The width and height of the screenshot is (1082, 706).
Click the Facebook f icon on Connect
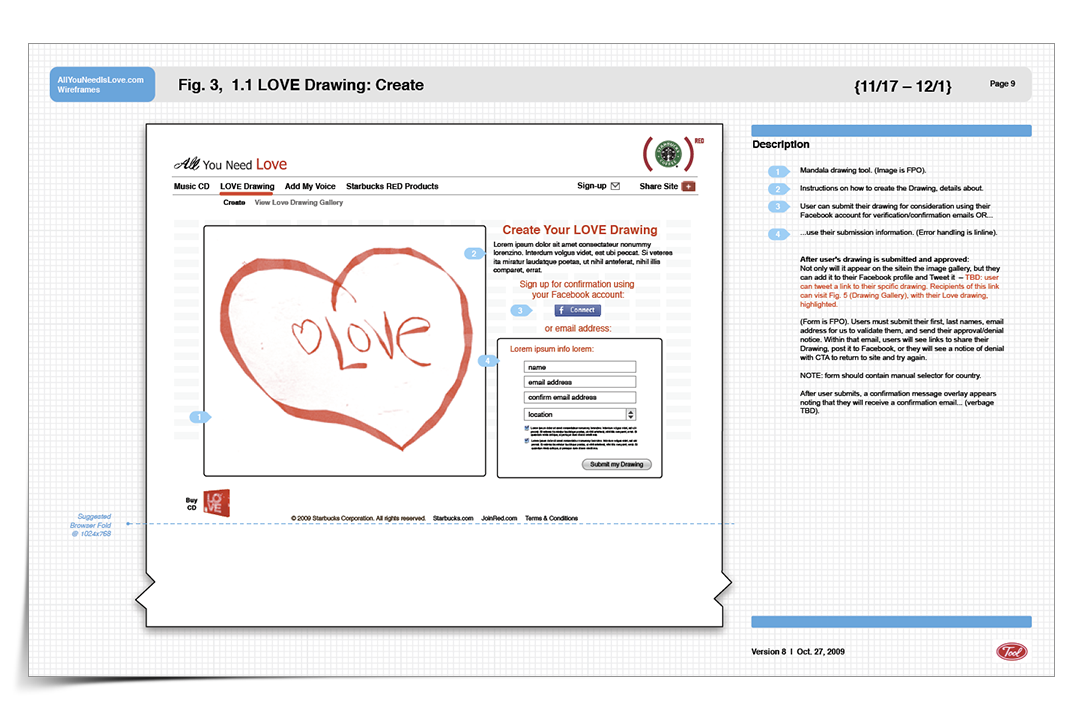[561, 311]
